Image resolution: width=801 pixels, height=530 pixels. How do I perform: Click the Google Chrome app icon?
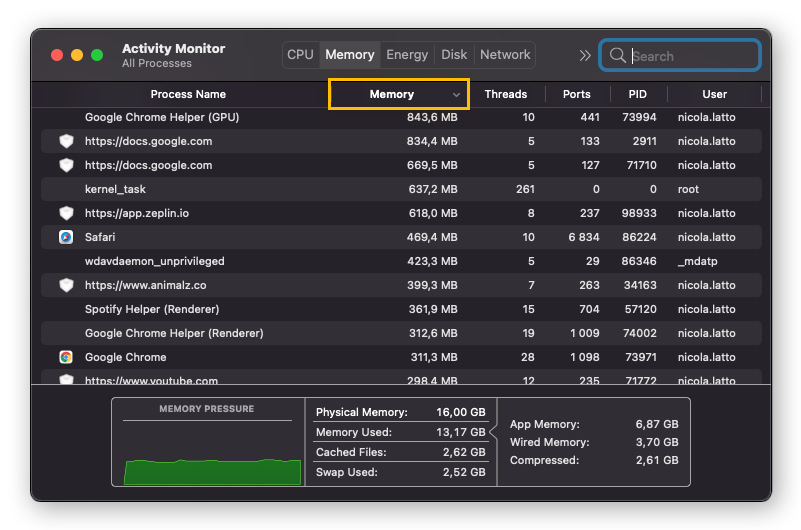coord(66,357)
